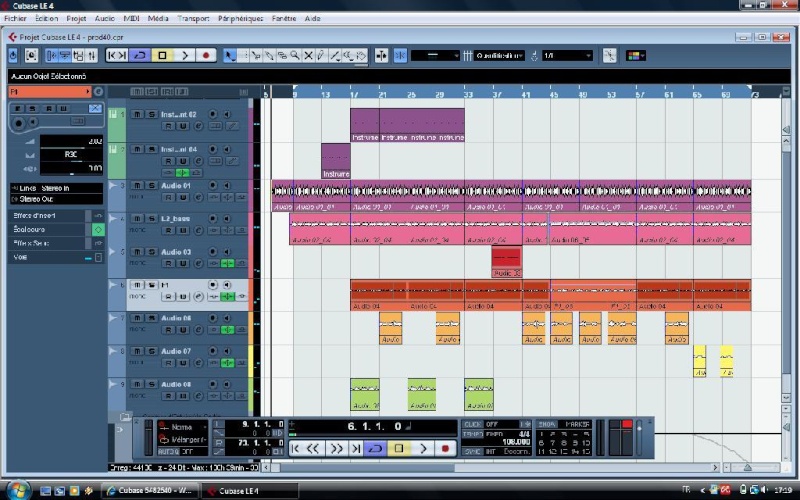This screenshot has height=500, width=800.
Task: Show the Inspector panel
Action: click(52, 55)
